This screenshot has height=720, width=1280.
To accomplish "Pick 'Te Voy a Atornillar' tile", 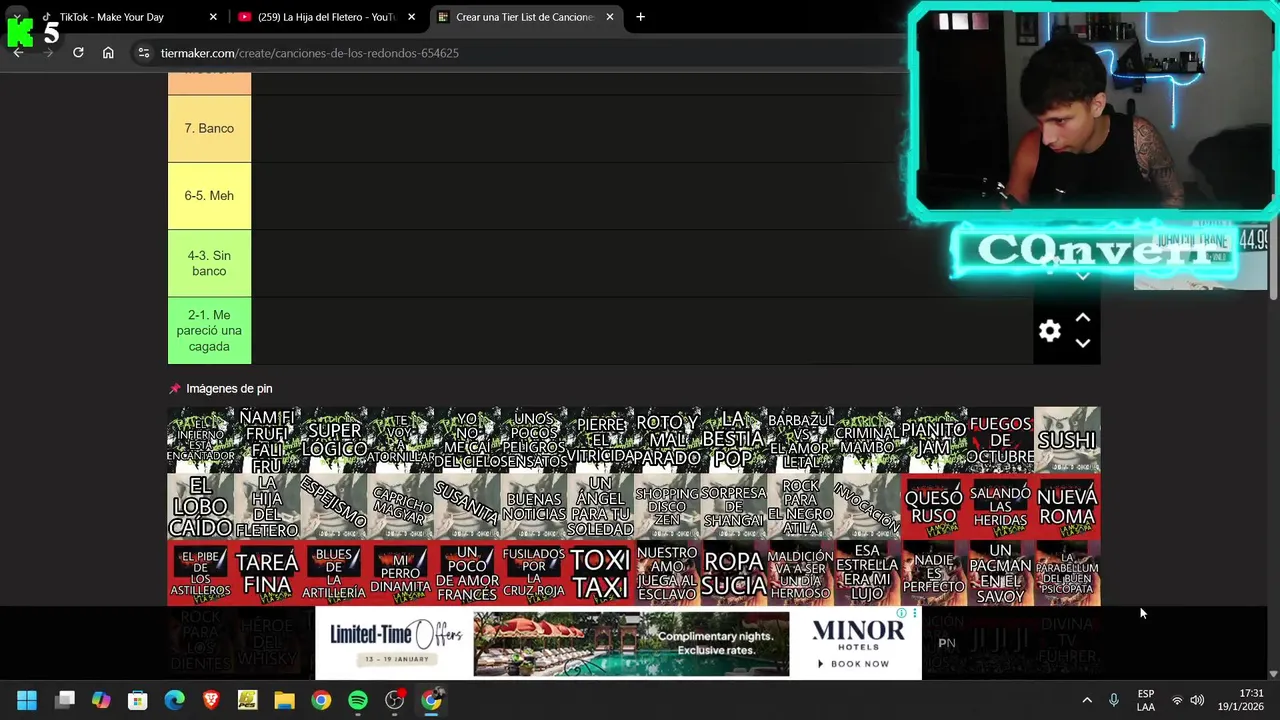I will [x=400, y=440].
